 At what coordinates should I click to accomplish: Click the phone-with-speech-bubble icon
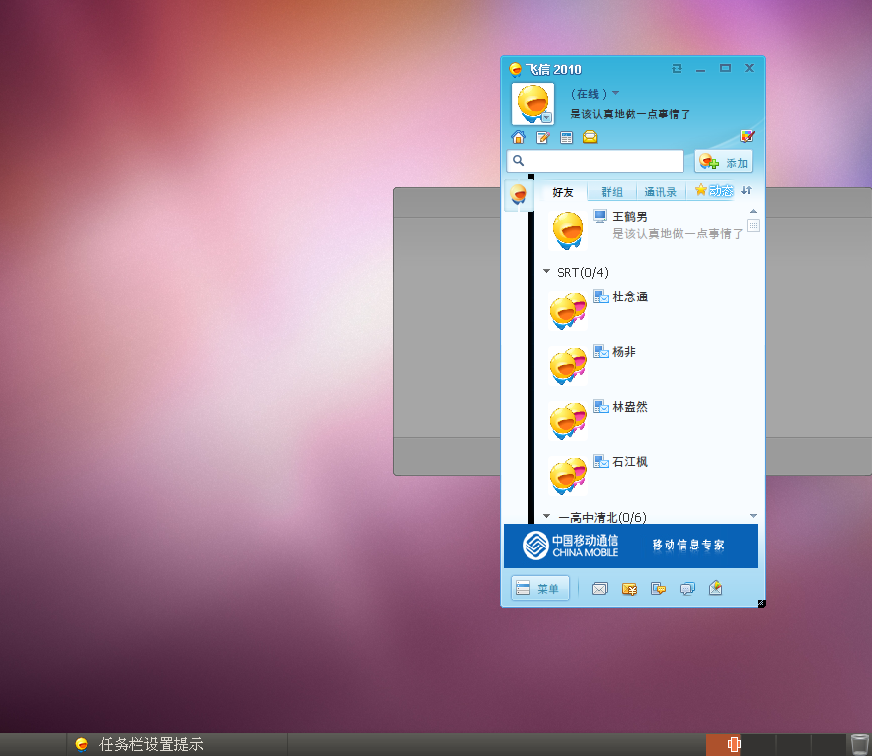pos(658,588)
